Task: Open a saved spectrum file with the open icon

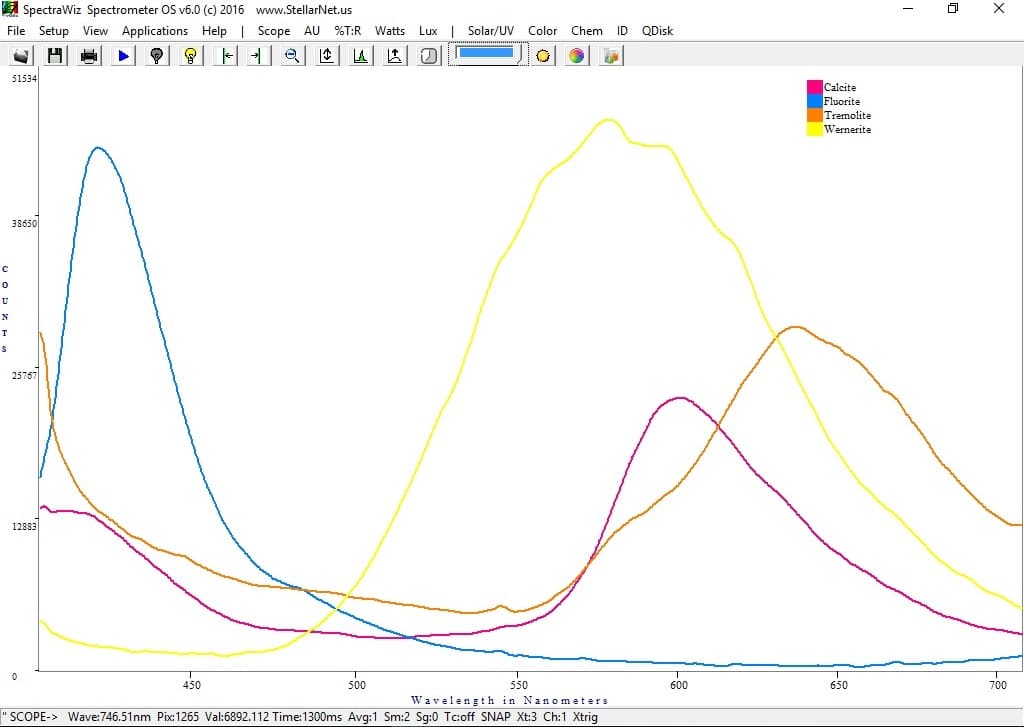Action: 20,55
